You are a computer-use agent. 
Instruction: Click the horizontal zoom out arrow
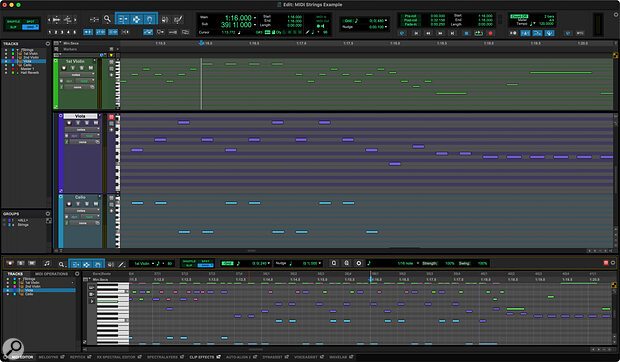(x=49, y=19)
